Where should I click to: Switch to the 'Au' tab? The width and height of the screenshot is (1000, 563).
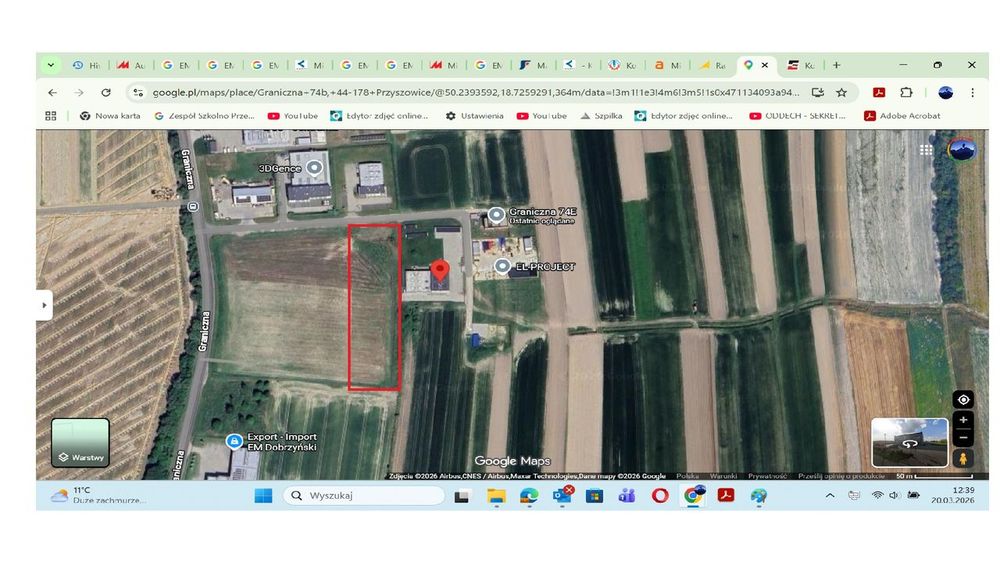point(131,65)
